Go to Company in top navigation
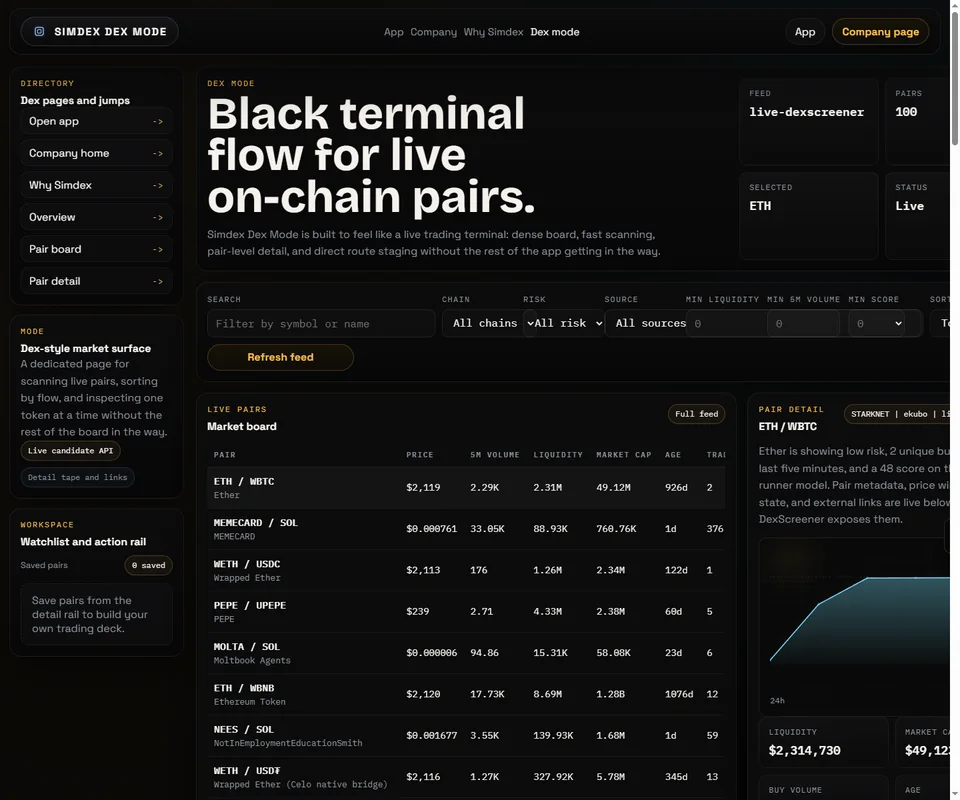Screen dimensions: 960x800 (433, 32)
